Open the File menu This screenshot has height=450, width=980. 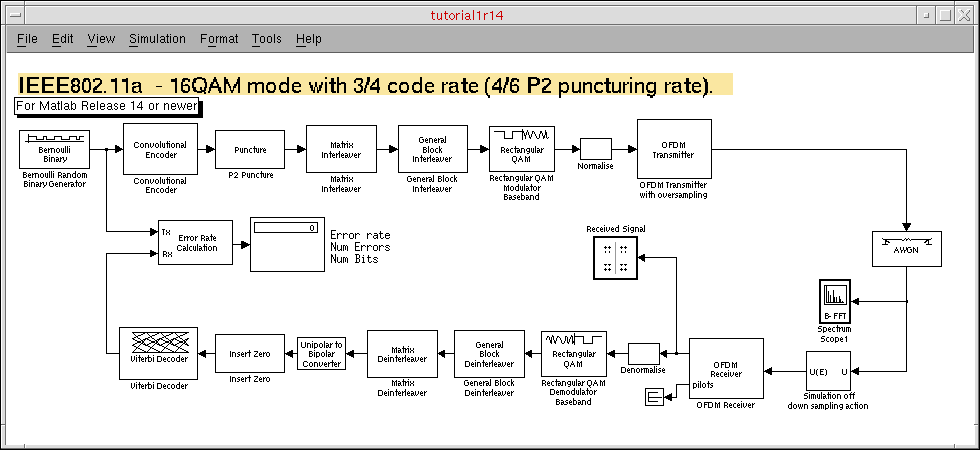(27, 39)
